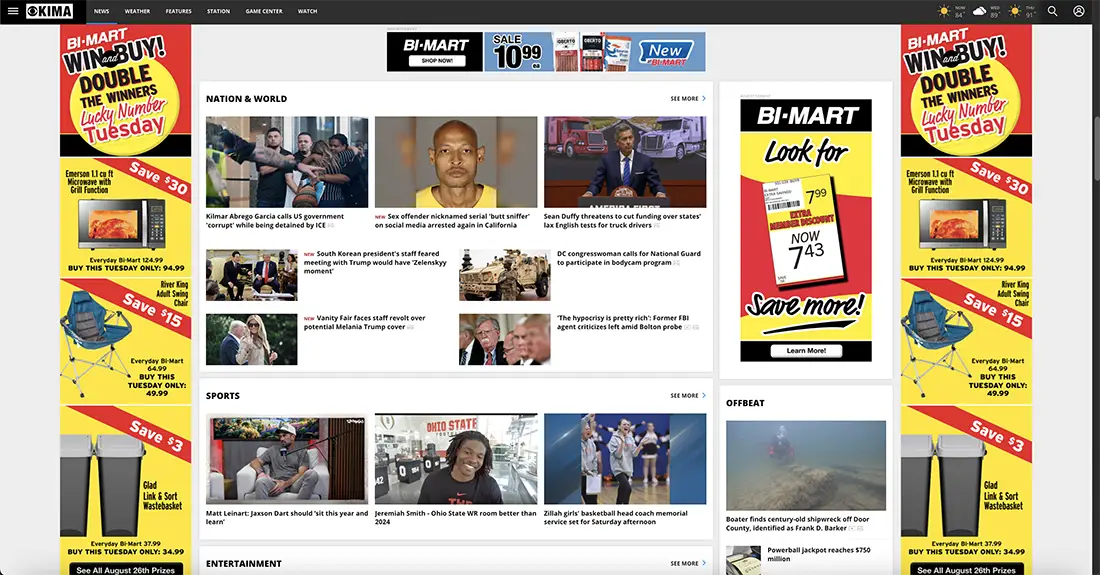The image size is (1100, 575).
Task: Click the sunny weather icon showing 84°
Action: coord(944,11)
